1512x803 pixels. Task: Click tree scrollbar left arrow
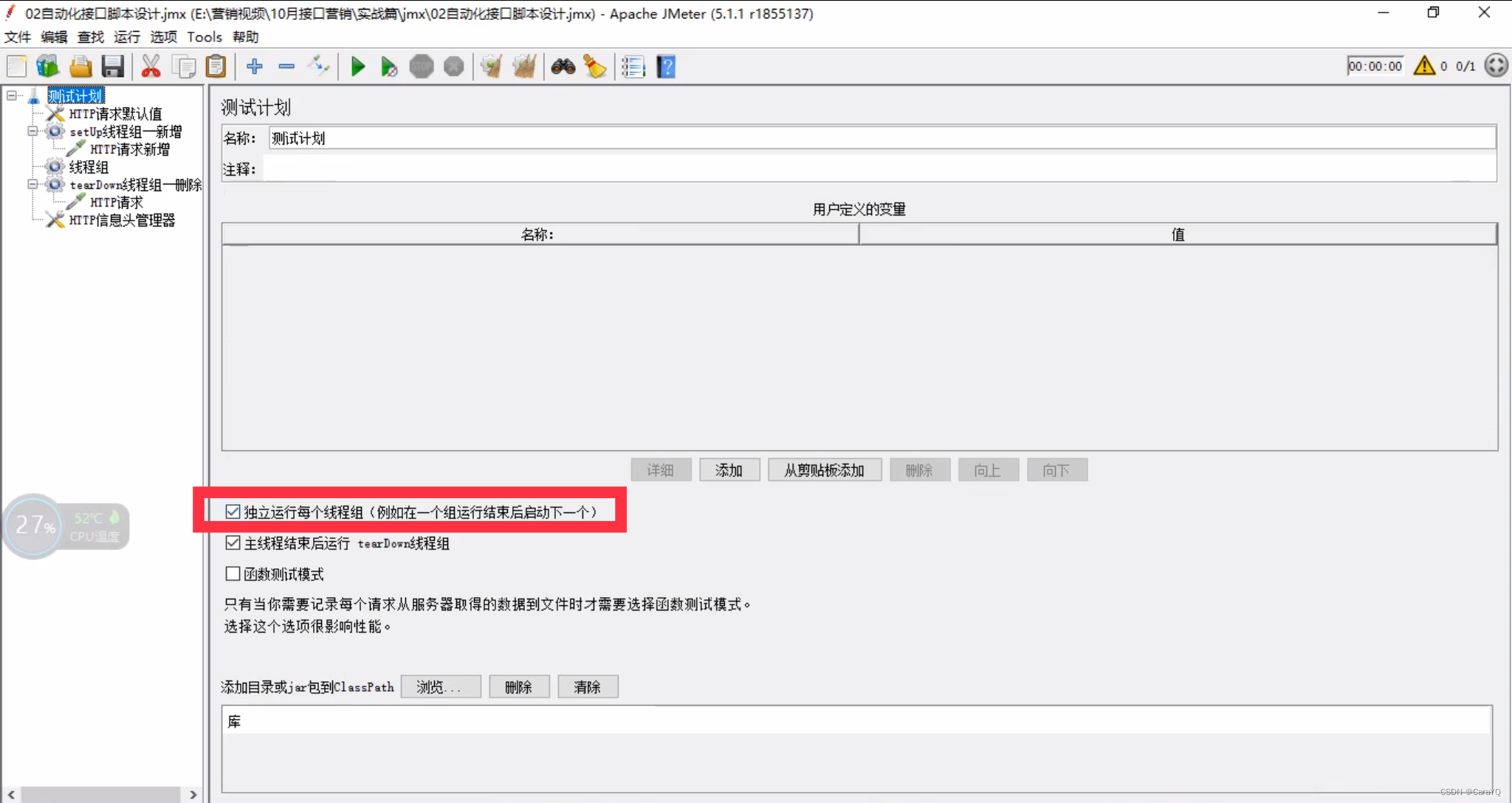point(11,794)
